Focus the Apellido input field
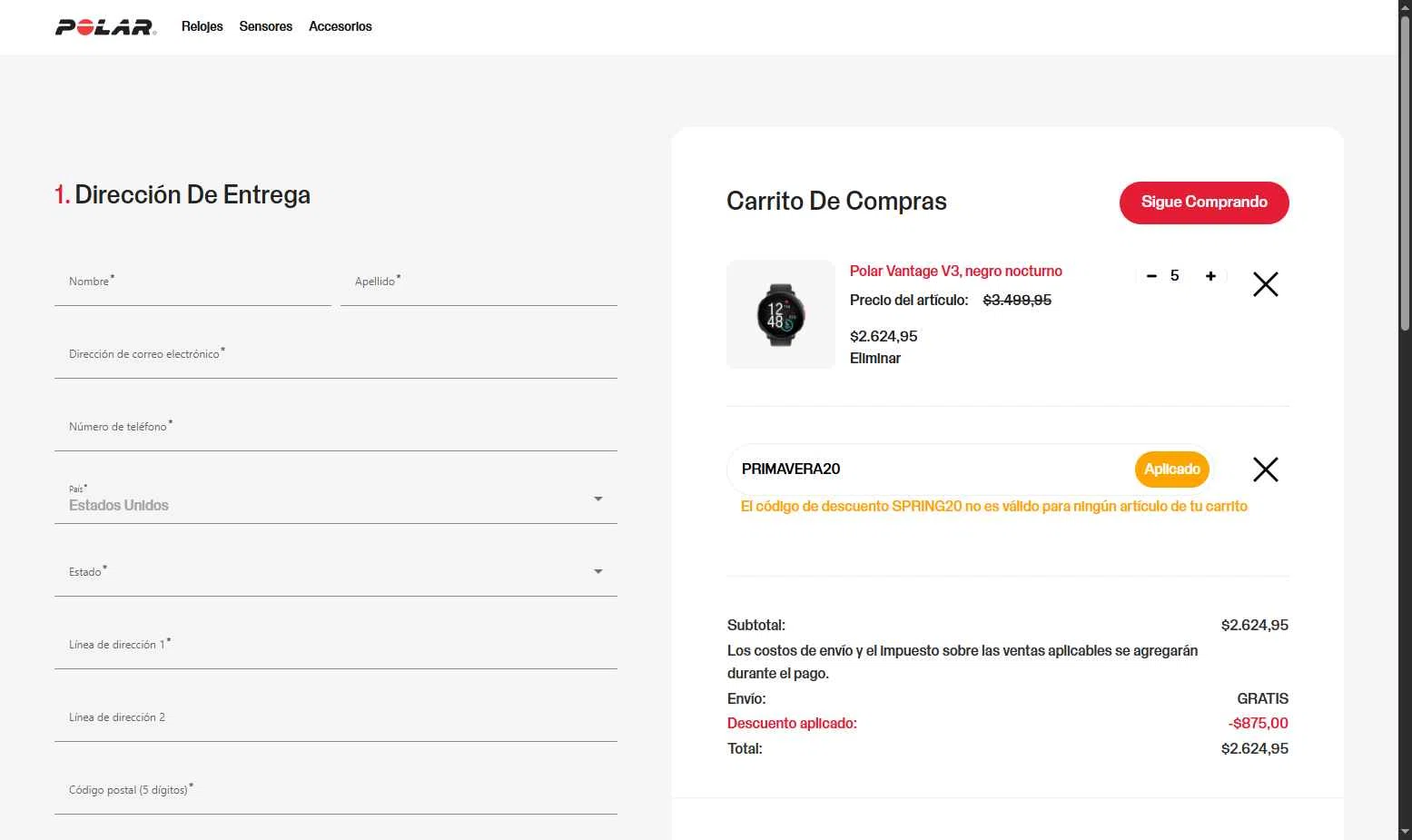The width and height of the screenshot is (1412, 840). 479,282
